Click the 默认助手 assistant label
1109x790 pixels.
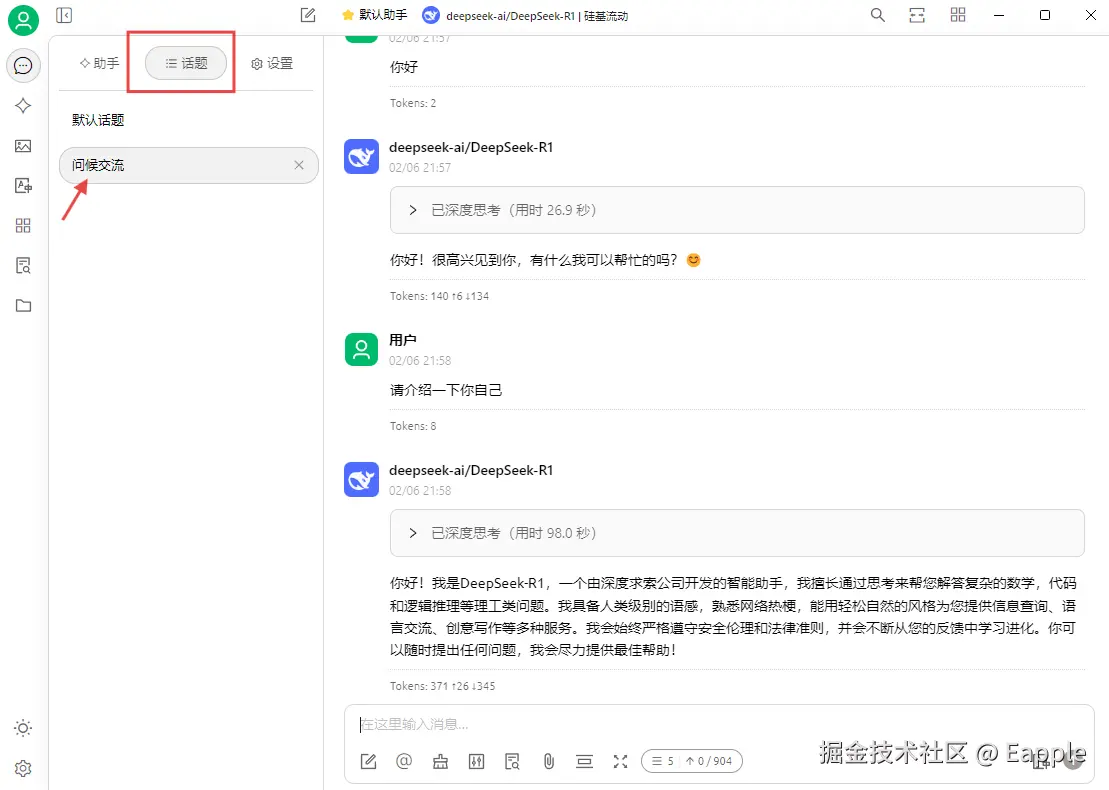tap(374, 15)
